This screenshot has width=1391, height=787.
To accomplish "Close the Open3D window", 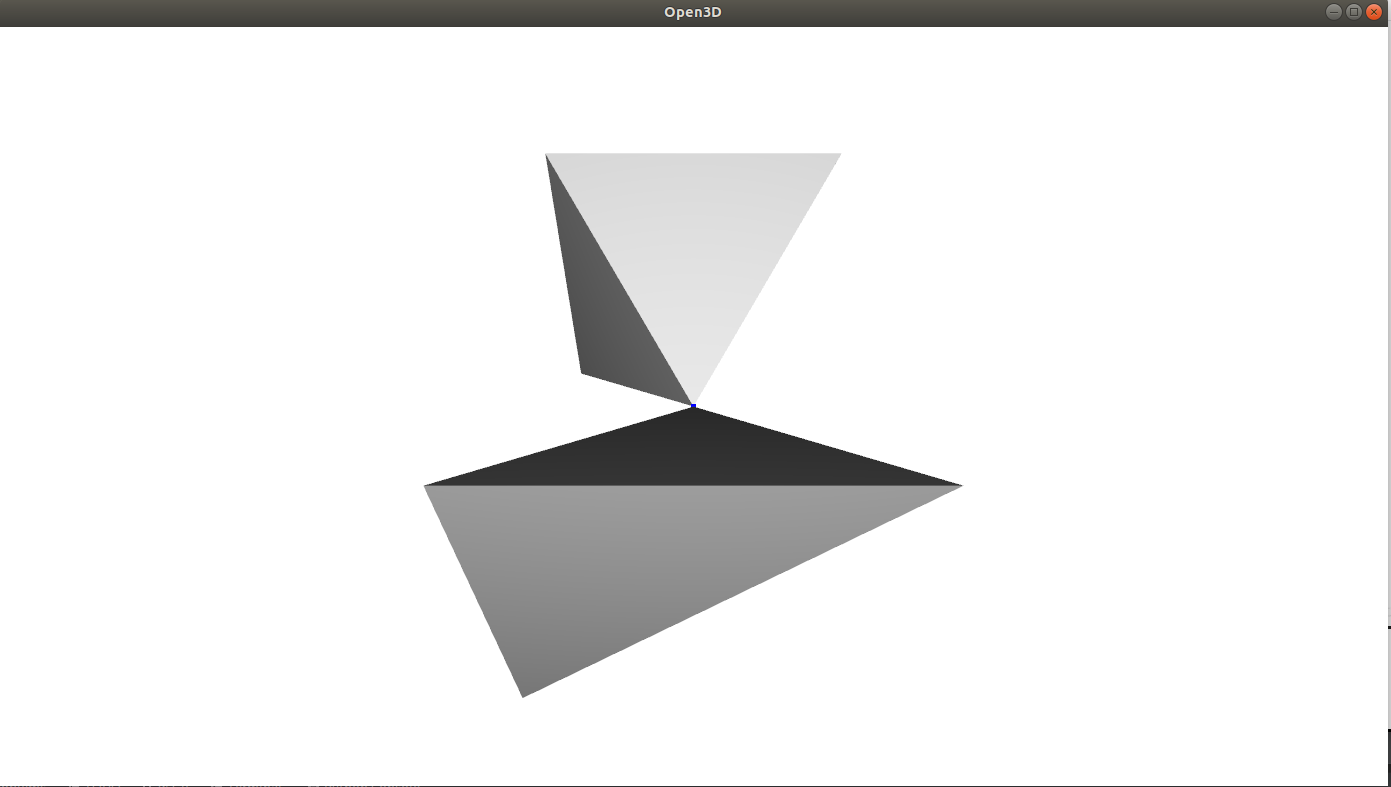I will [1374, 12].
